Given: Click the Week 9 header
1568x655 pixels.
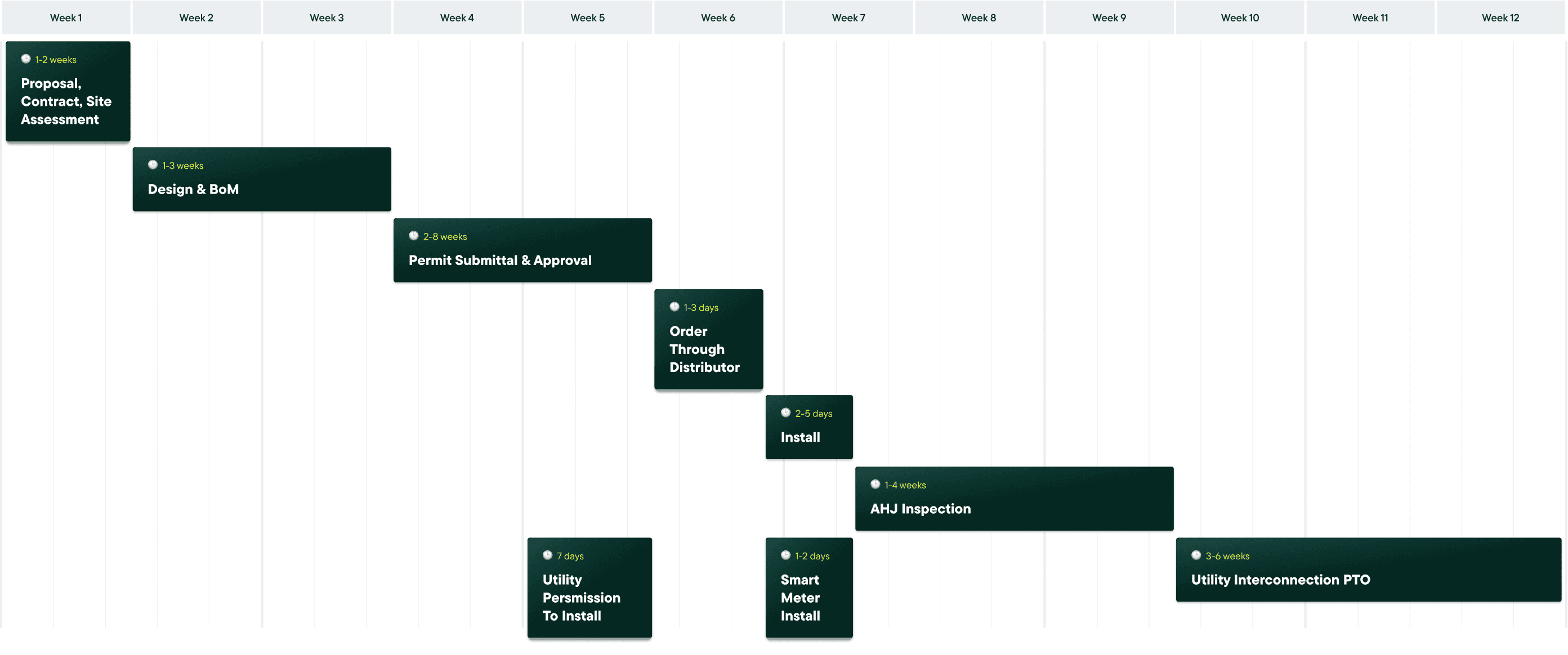Looking at the screenshot, I should 1109,17.
